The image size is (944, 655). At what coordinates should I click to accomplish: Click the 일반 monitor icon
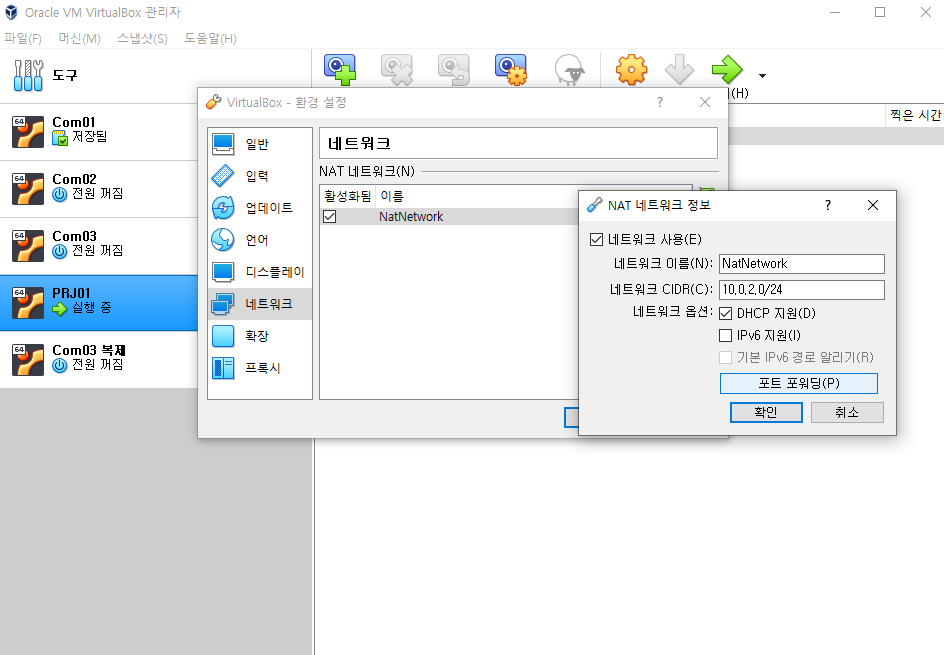223,144
